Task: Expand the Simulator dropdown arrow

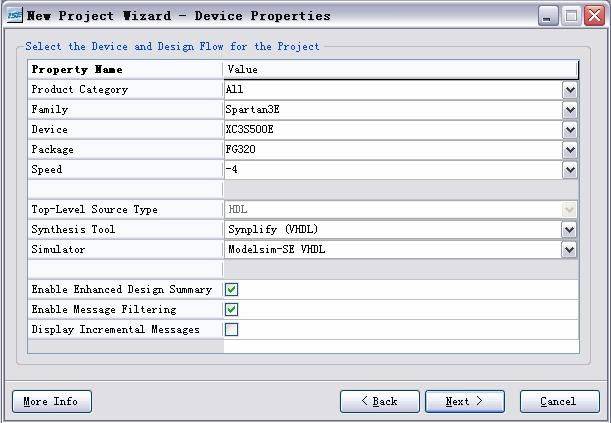Action: tap(569, 250)
